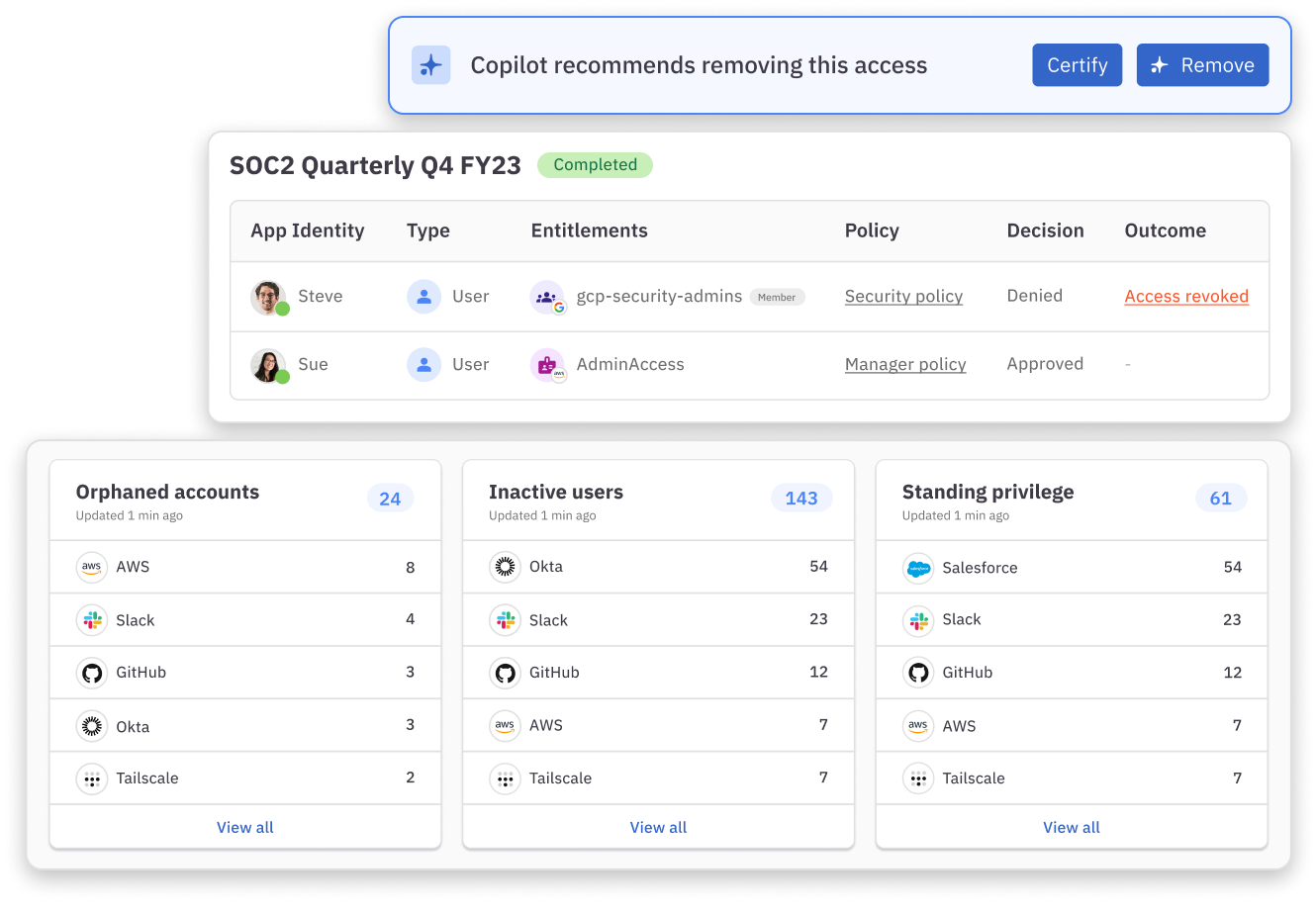Click the Salesforce icon in Standing privilege
1316x916 pixels.
click(918, 568)
